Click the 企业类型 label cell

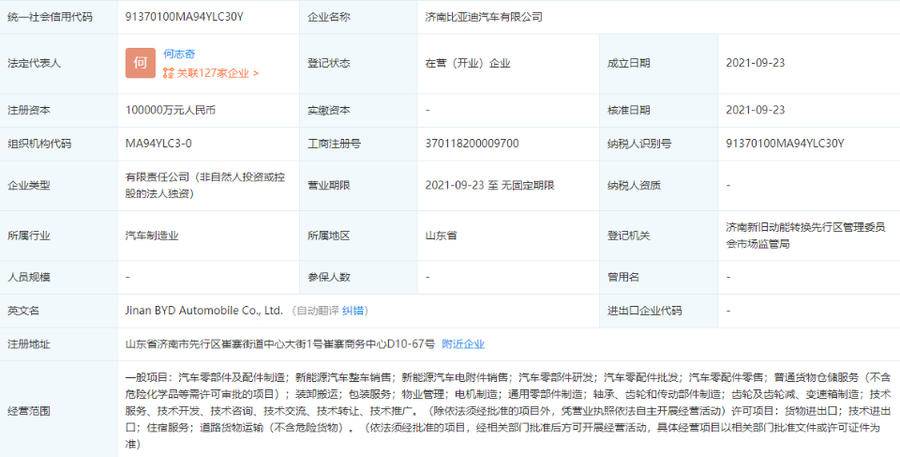pyautogui.click(x=59, y=185)
